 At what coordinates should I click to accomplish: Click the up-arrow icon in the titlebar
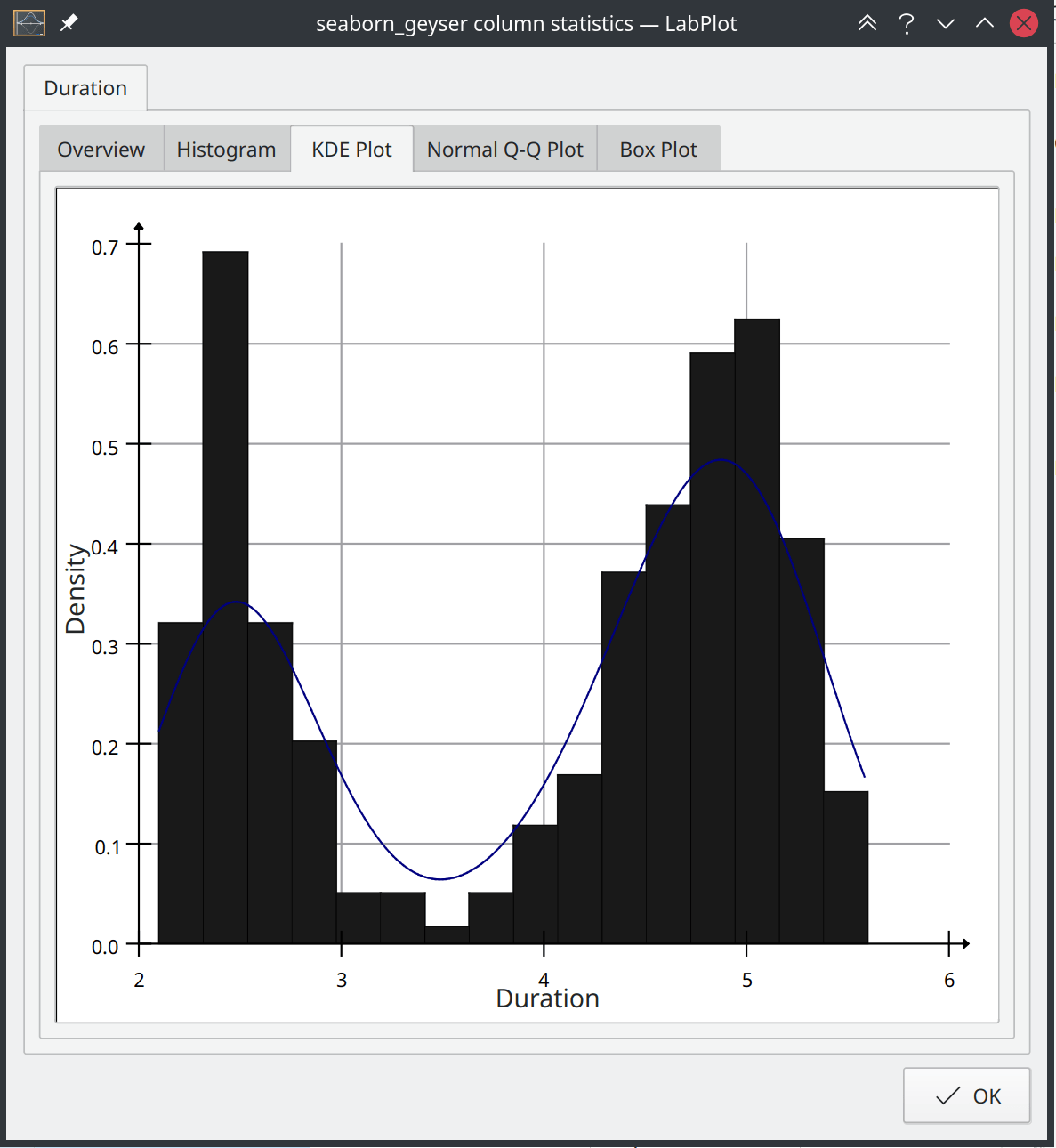pyautogui.click(x=985, y=23)
